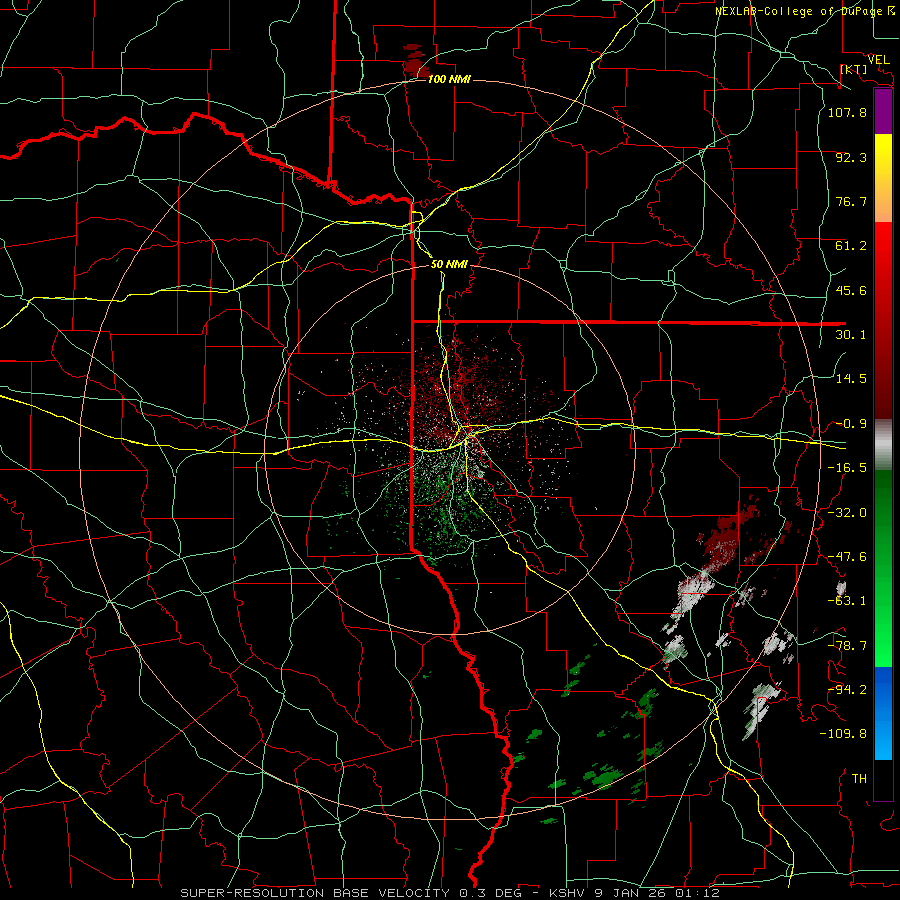Click the -63.1 velocity scale value
Screen dimensions: 900x900
[x=847, y=601]
